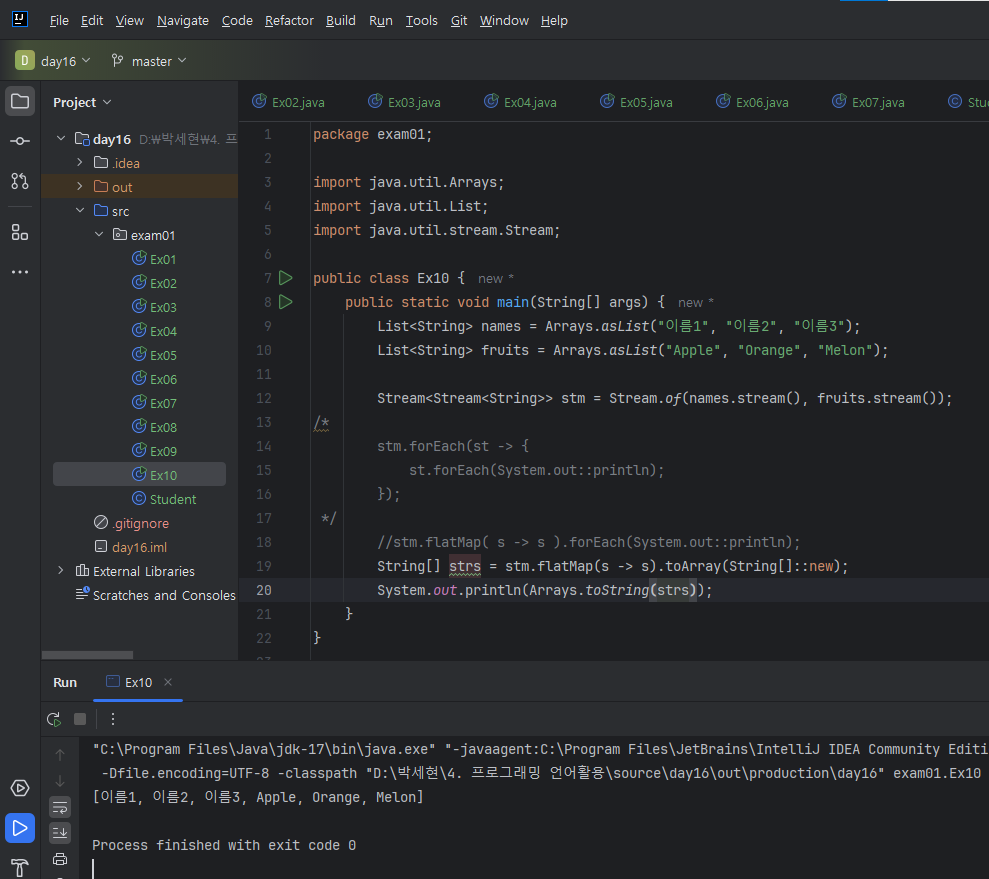Open the Refactor menu

[x=289, y=20]
